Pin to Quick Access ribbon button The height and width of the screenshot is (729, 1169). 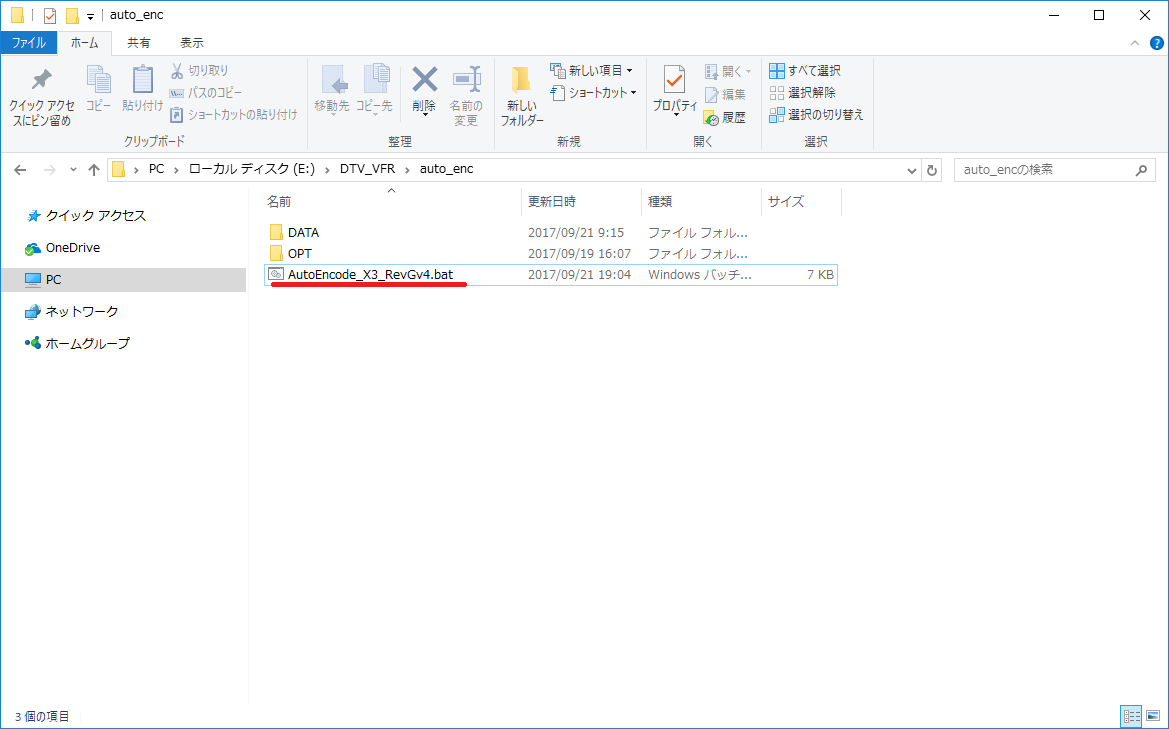42,97
